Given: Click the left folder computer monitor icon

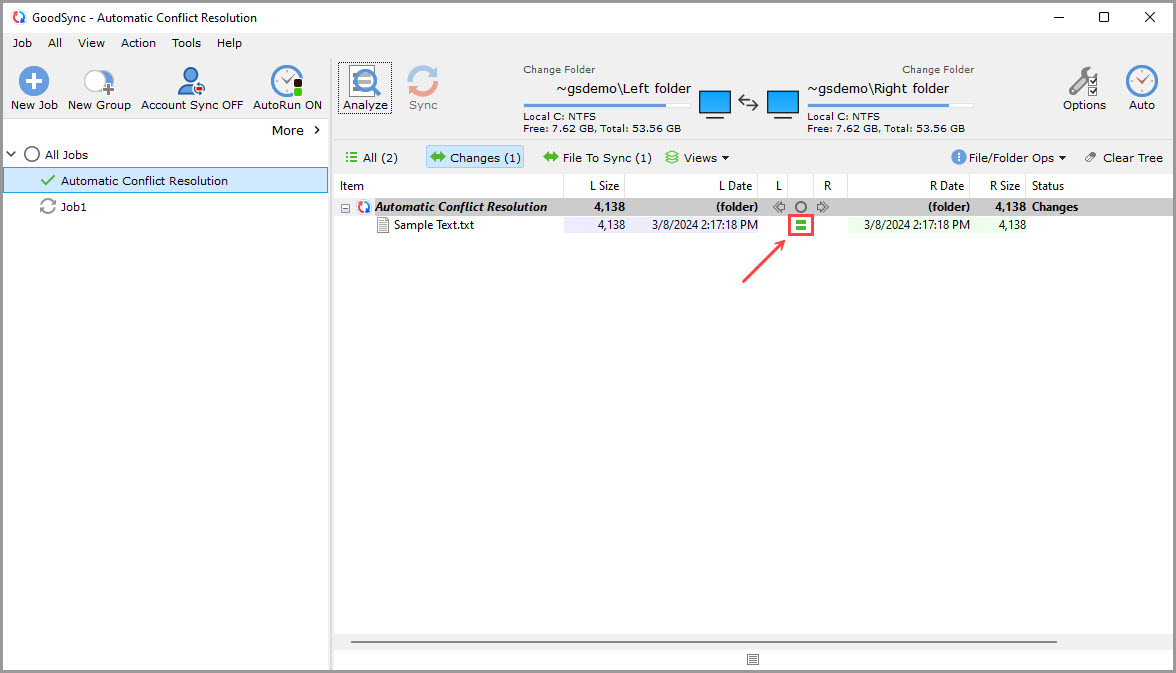Looking at the screenshot, I should point(715,104).
